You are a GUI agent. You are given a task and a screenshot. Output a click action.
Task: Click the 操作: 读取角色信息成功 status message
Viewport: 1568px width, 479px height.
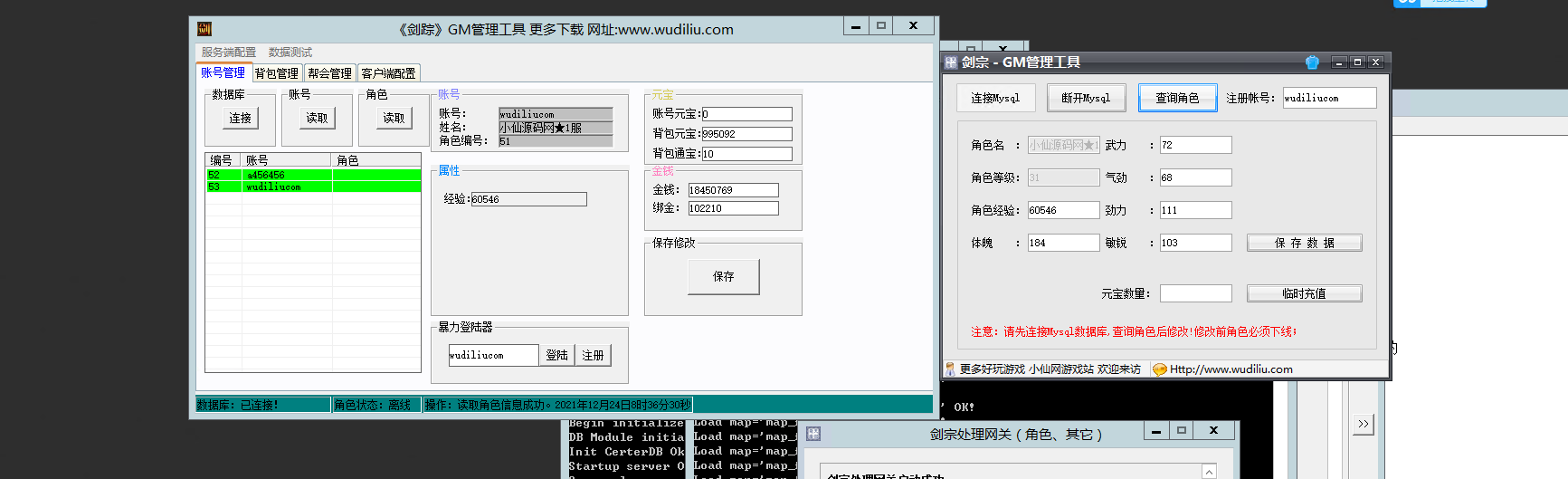tap(558, 405)
